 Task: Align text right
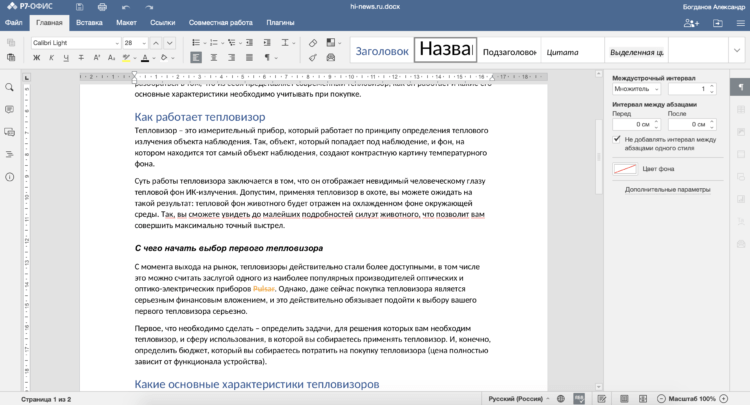[x=232, y=58]
